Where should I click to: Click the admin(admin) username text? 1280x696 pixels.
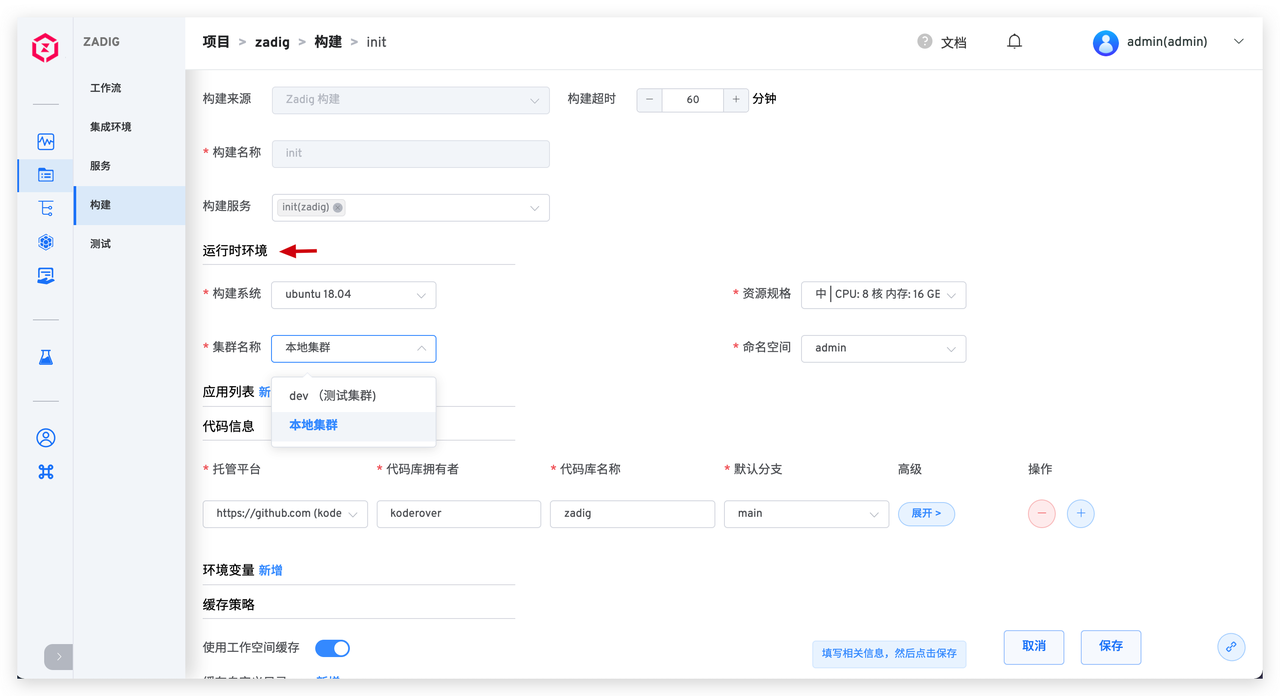pos(1167,42)
